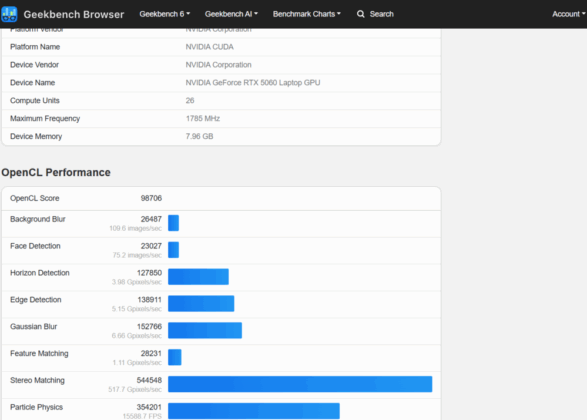Select Stereo Matching score 544548
Viewport: 587px width, 420px height.
tap(149, 380)
